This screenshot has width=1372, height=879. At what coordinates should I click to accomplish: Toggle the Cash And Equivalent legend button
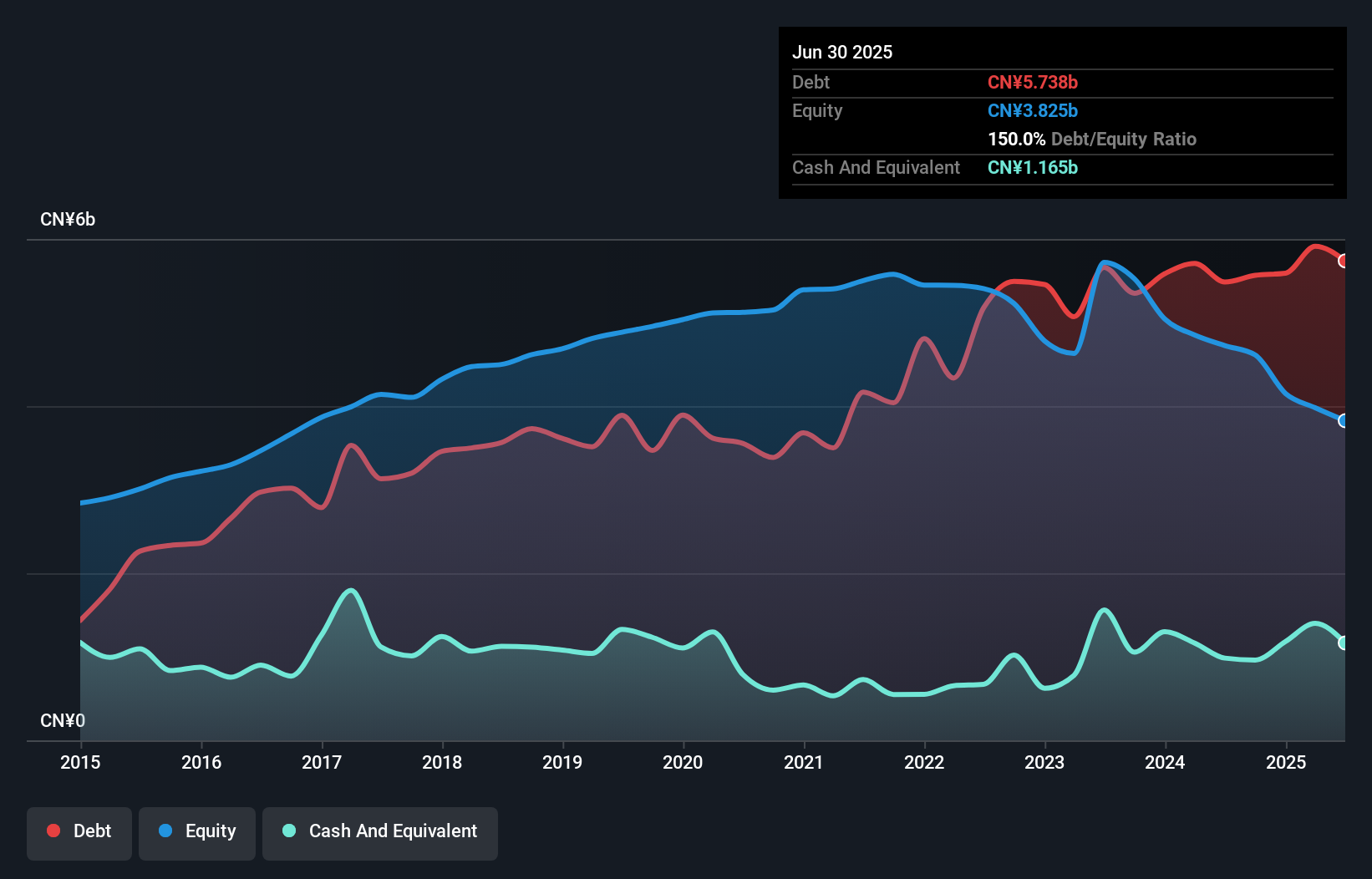point(380,833)
